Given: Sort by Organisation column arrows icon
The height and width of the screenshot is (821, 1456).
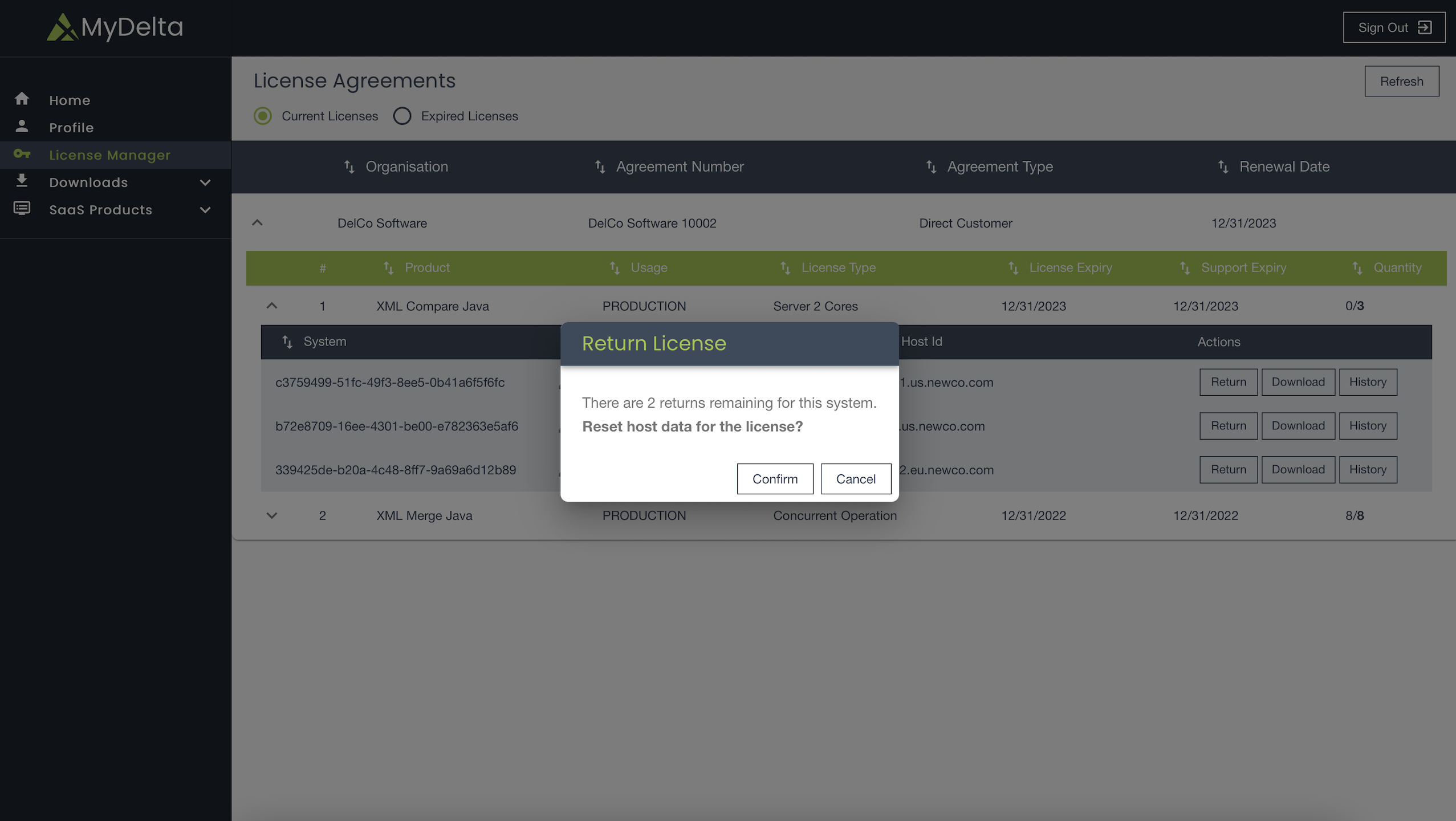Looking at the screenshot, I should pos(349,166).
